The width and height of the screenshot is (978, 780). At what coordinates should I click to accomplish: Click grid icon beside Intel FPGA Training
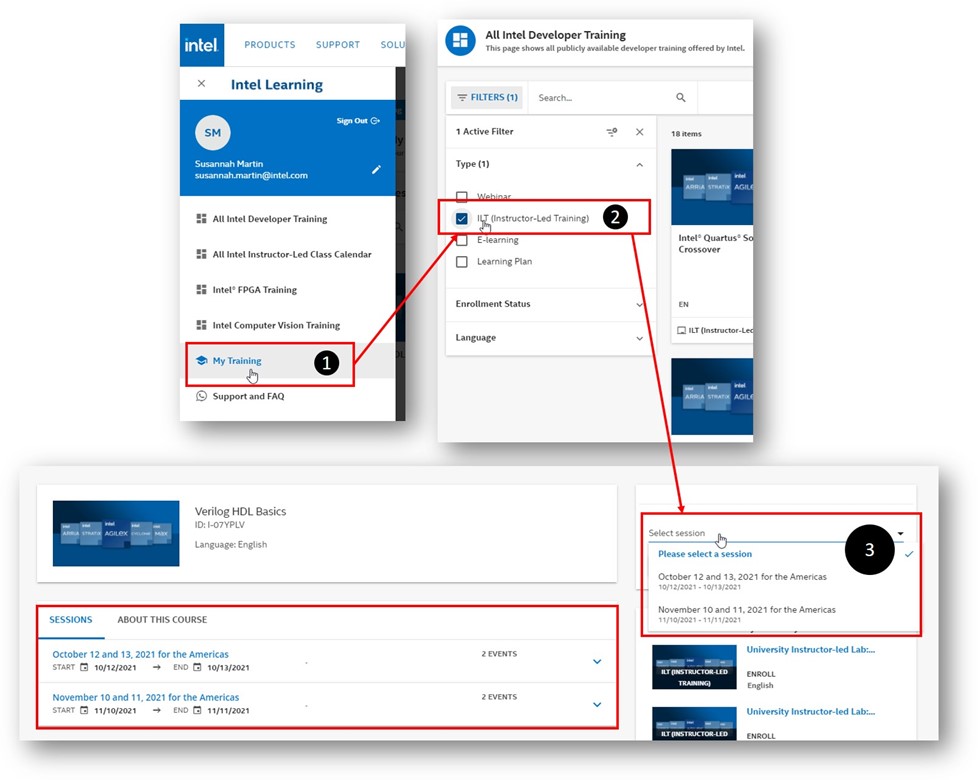(x=201, y=289)
